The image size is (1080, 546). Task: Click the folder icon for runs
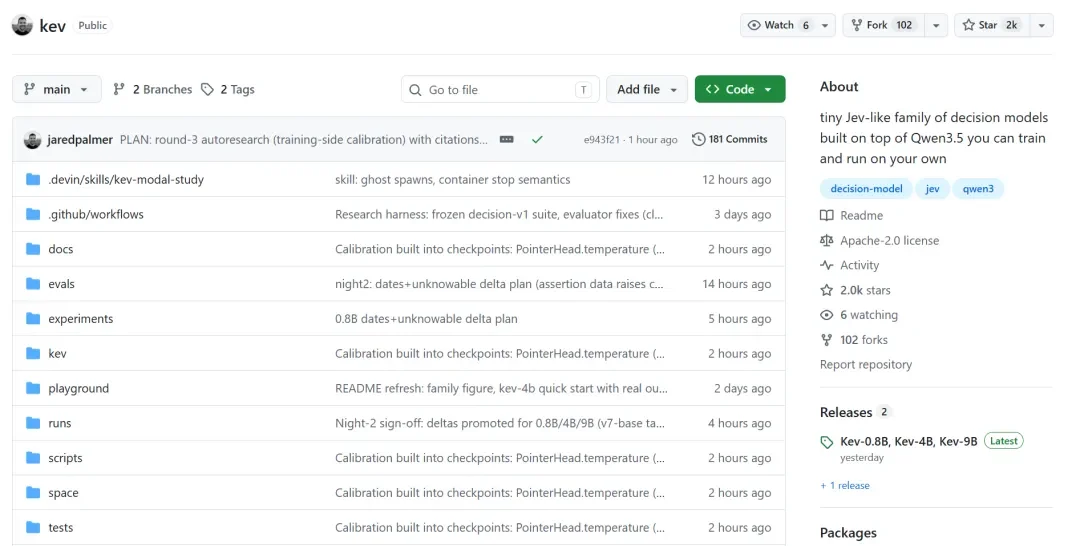[x=33, y=423]
